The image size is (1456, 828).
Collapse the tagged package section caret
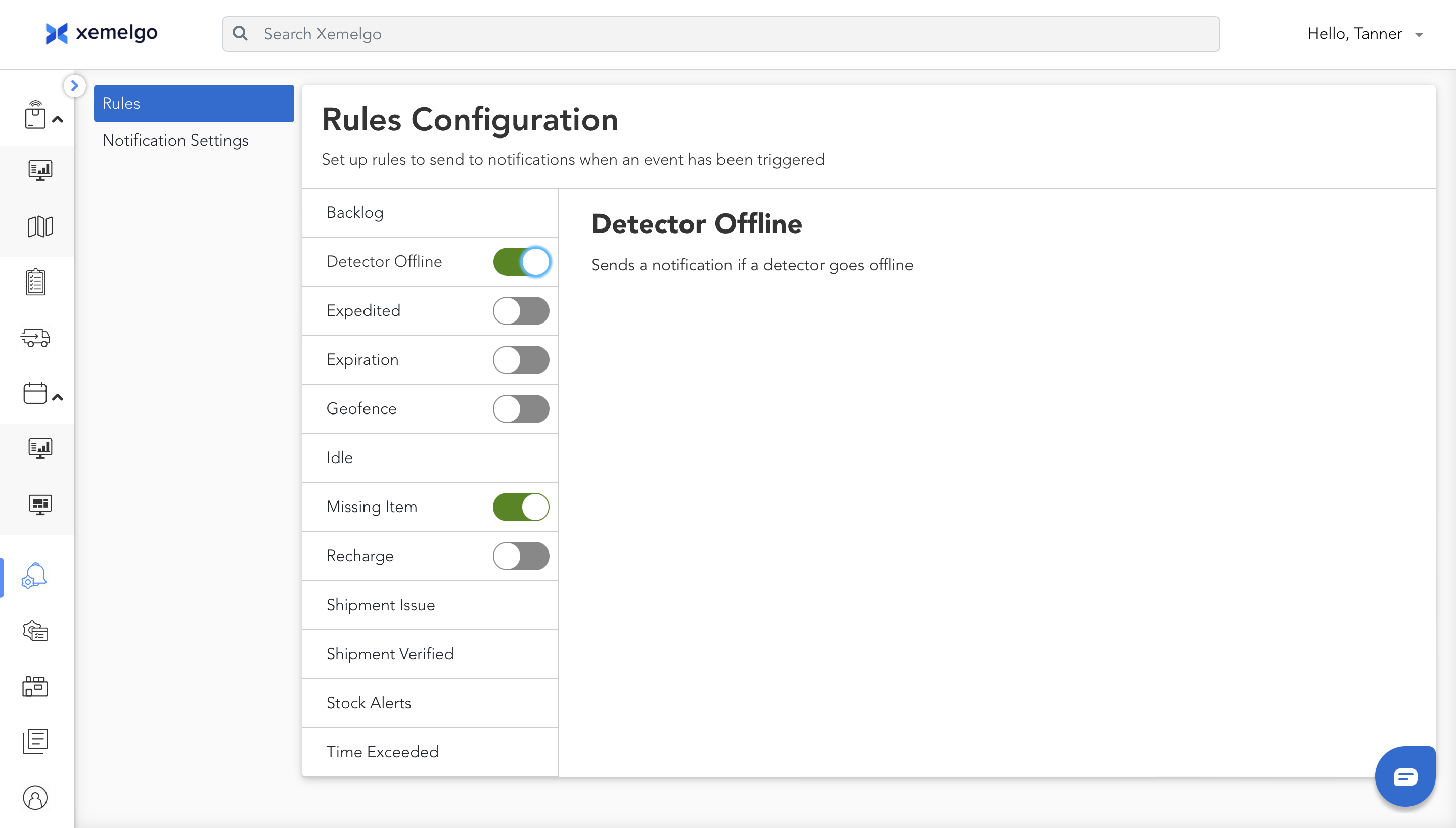58,119
